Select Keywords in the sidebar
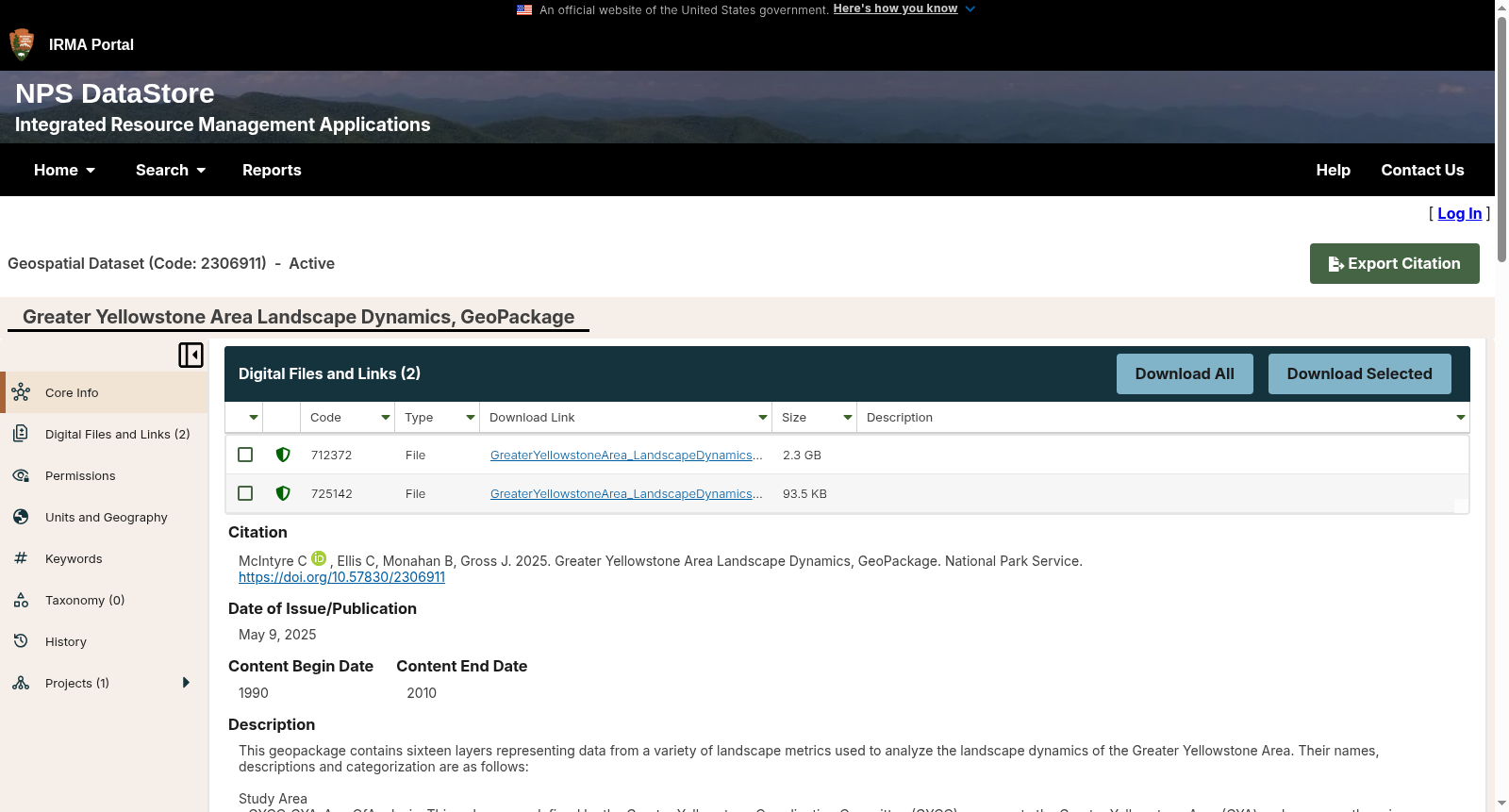Image resolution: width=1509 pixels, height=812 pixels. [x=104, y=558]
